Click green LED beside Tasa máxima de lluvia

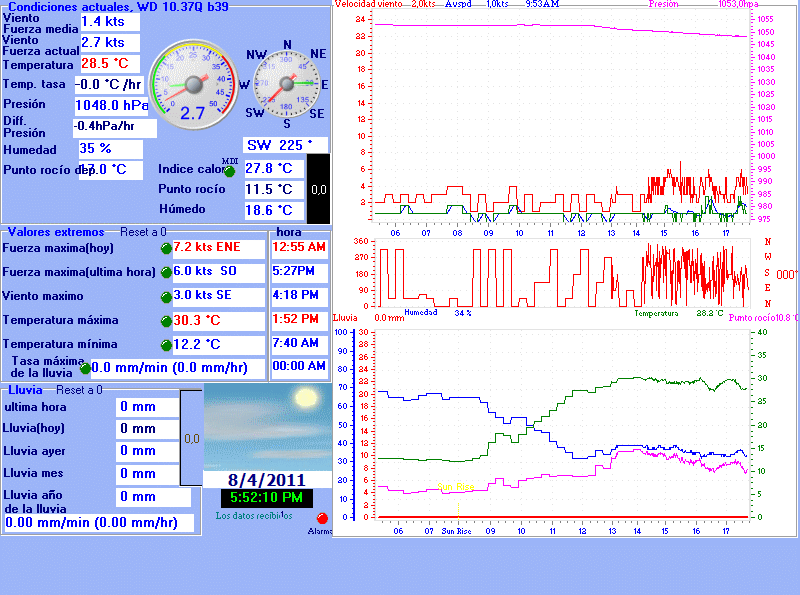click(x=85, y=368)
